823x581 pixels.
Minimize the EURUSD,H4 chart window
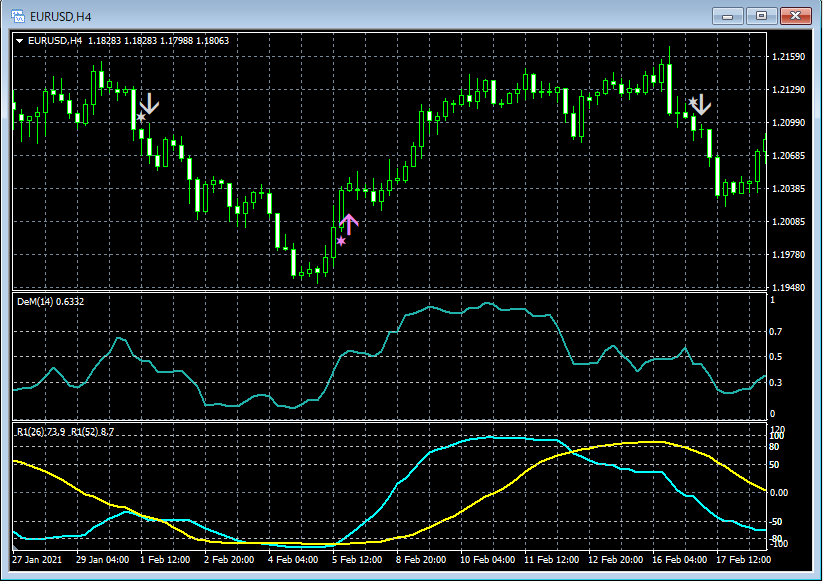(729, 15)
